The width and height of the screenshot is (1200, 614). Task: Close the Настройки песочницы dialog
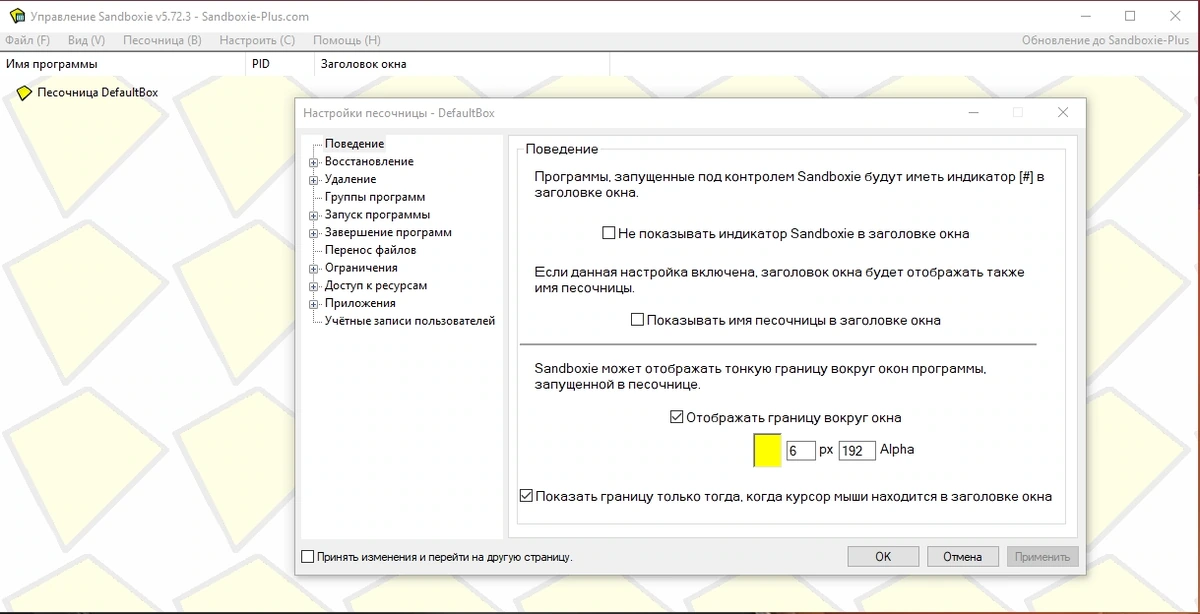[x=1063, y=113]
